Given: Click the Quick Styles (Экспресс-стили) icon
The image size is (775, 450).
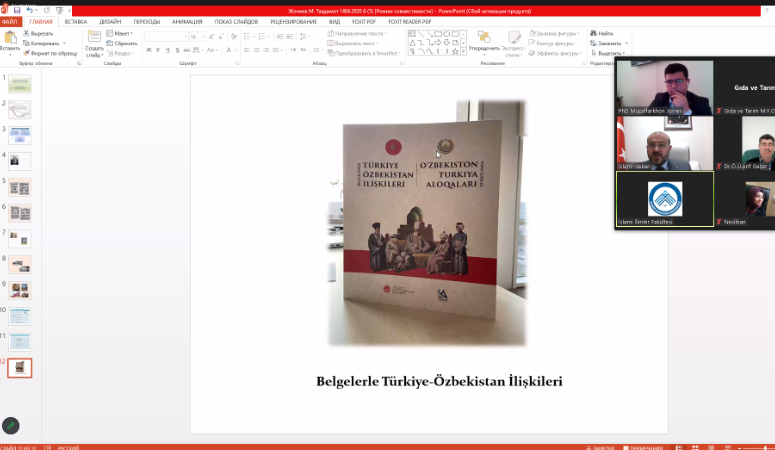Looking at the screenshot, I should pos(514,38).
